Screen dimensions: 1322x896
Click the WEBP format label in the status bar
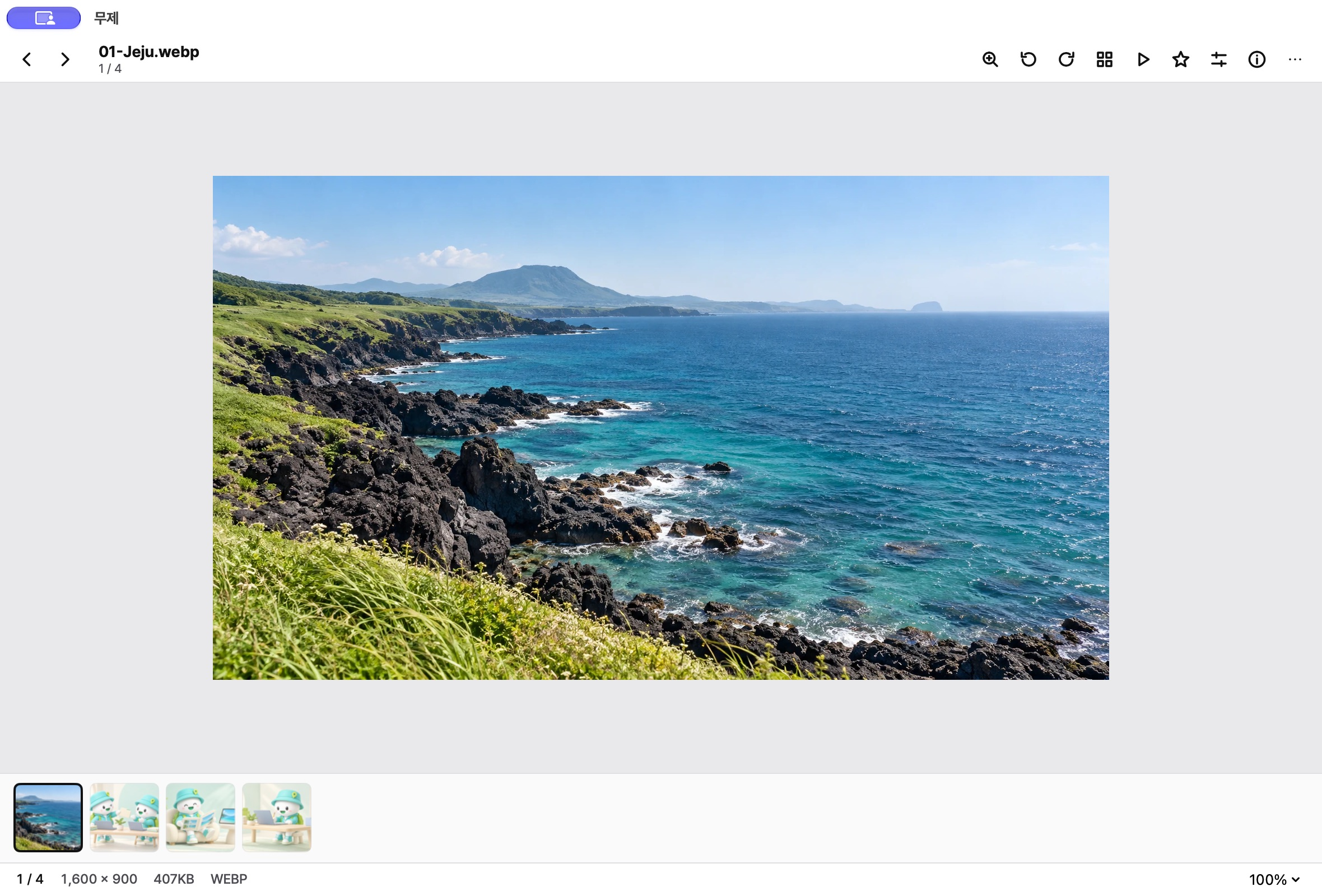pos(229,879)
